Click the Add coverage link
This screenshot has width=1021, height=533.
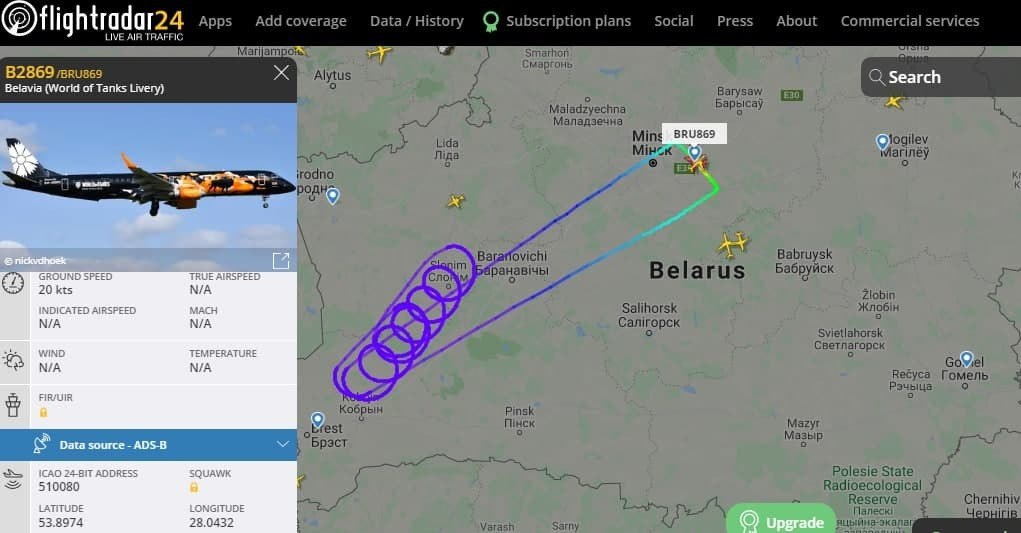301,21
